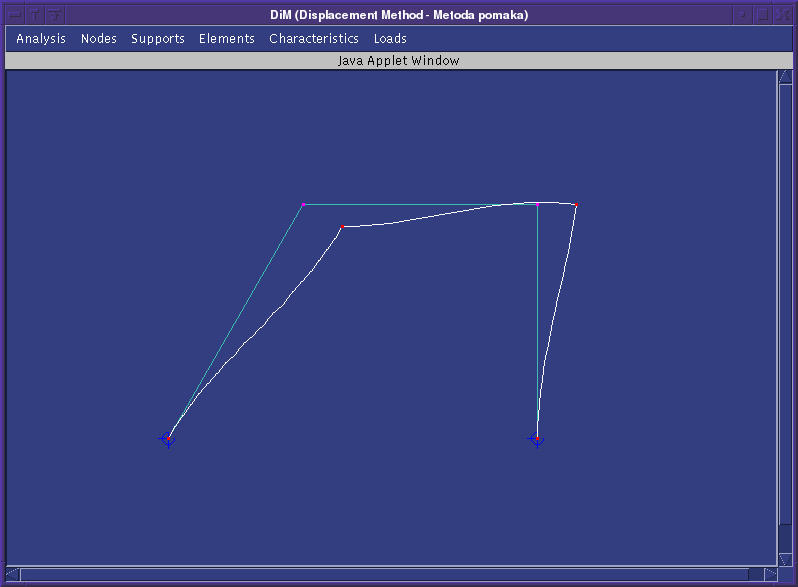Minimize the DiM window
This screenshot has height=587, width=798.
tap(743, 15)
